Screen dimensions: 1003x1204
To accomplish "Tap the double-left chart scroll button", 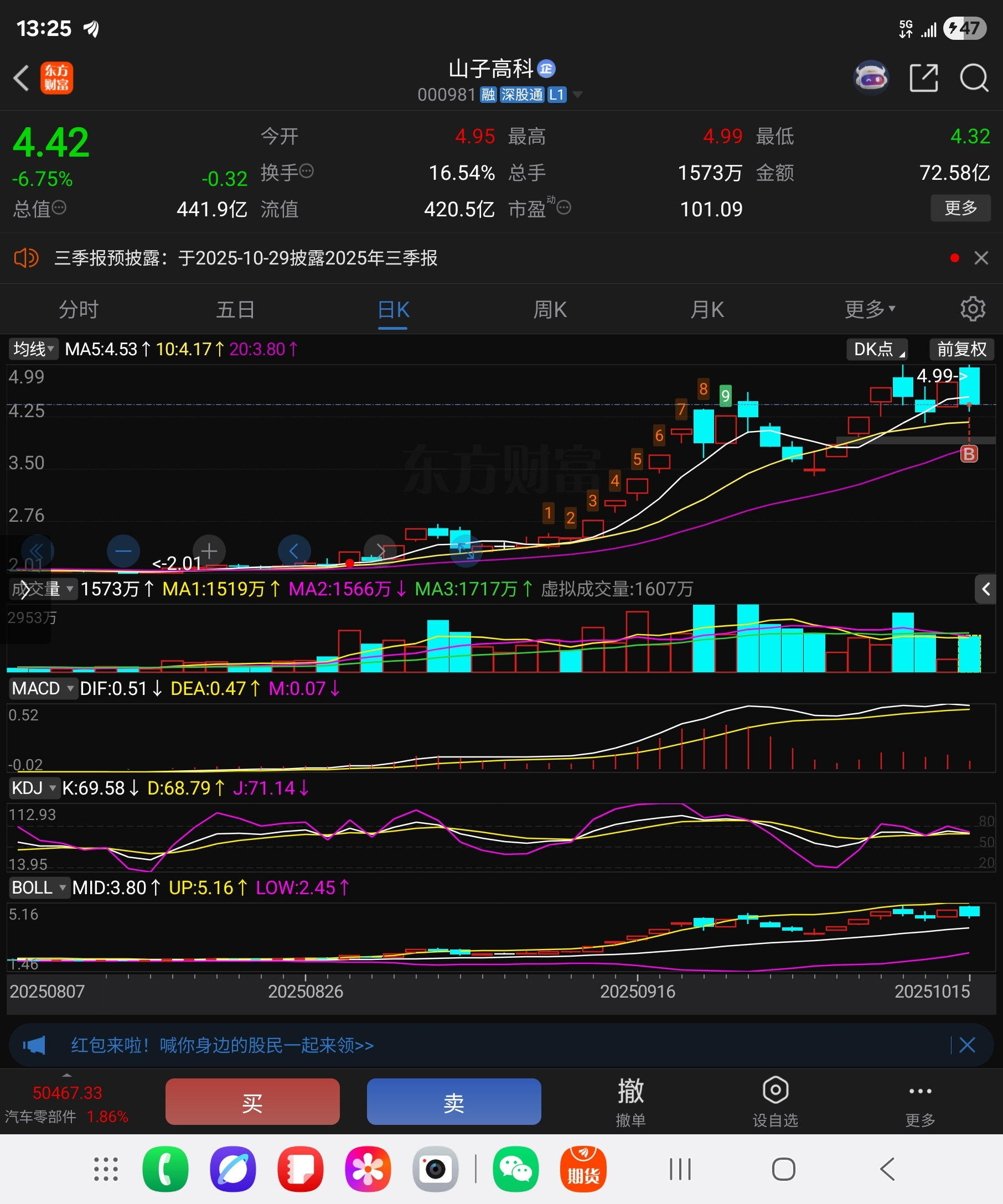I will tap(37, 551).
